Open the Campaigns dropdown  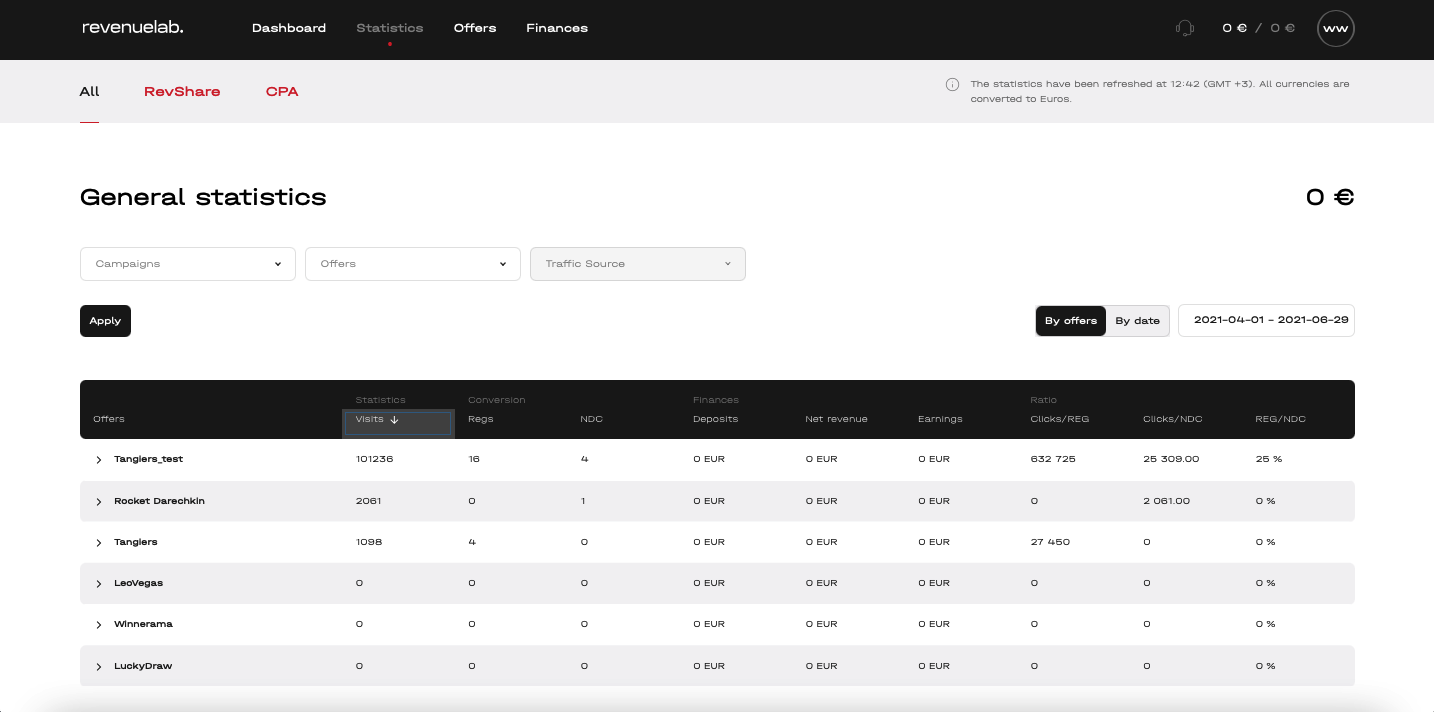(x=188, y=264)
